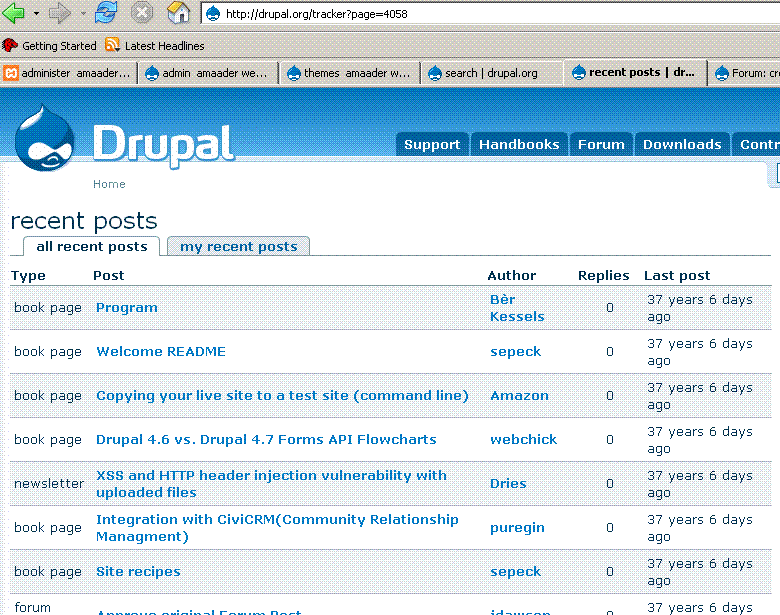
Task: Click the Getting Started bookmark icon
Action: 9,45
